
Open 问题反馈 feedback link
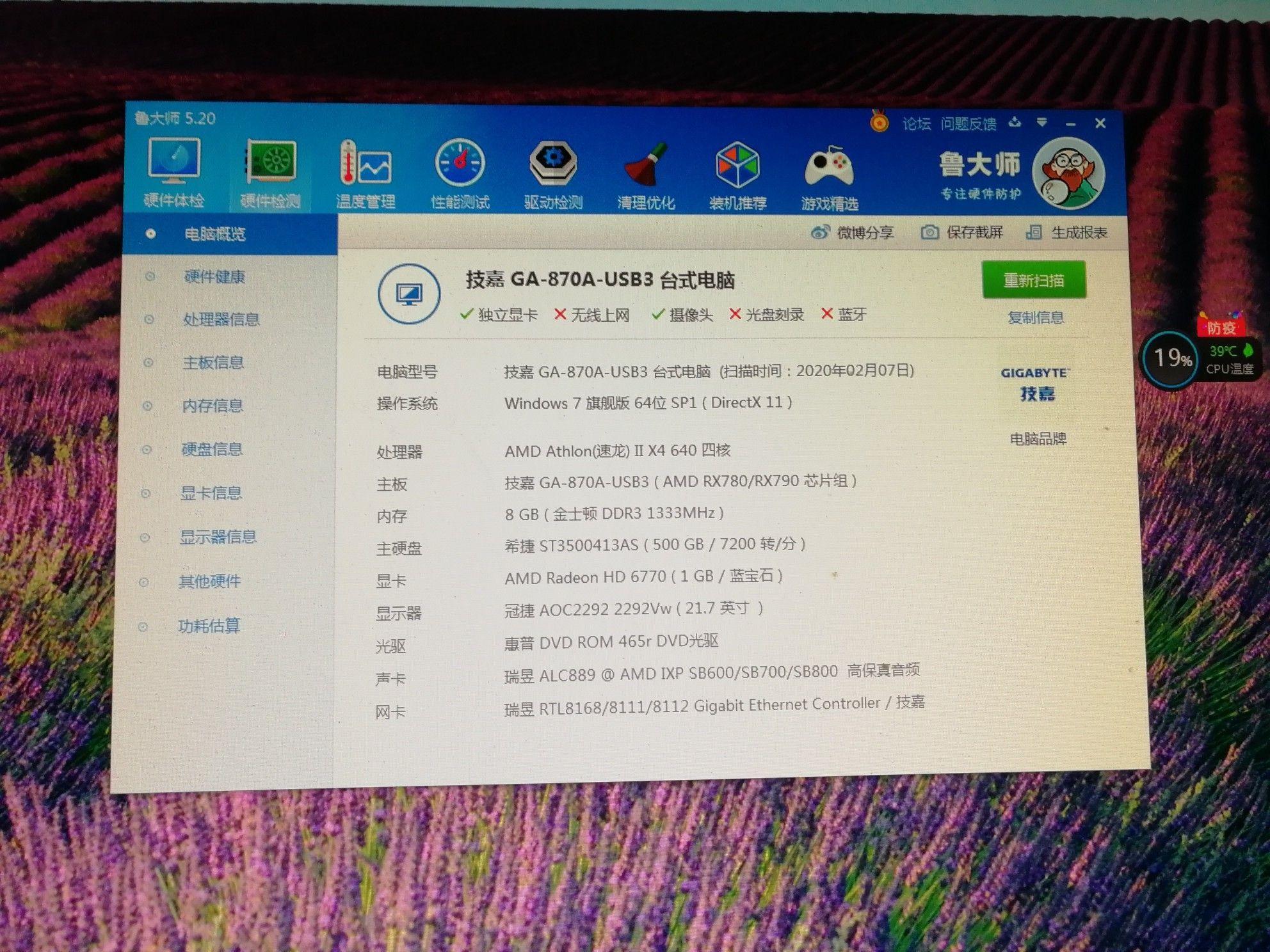coord(969,123)
